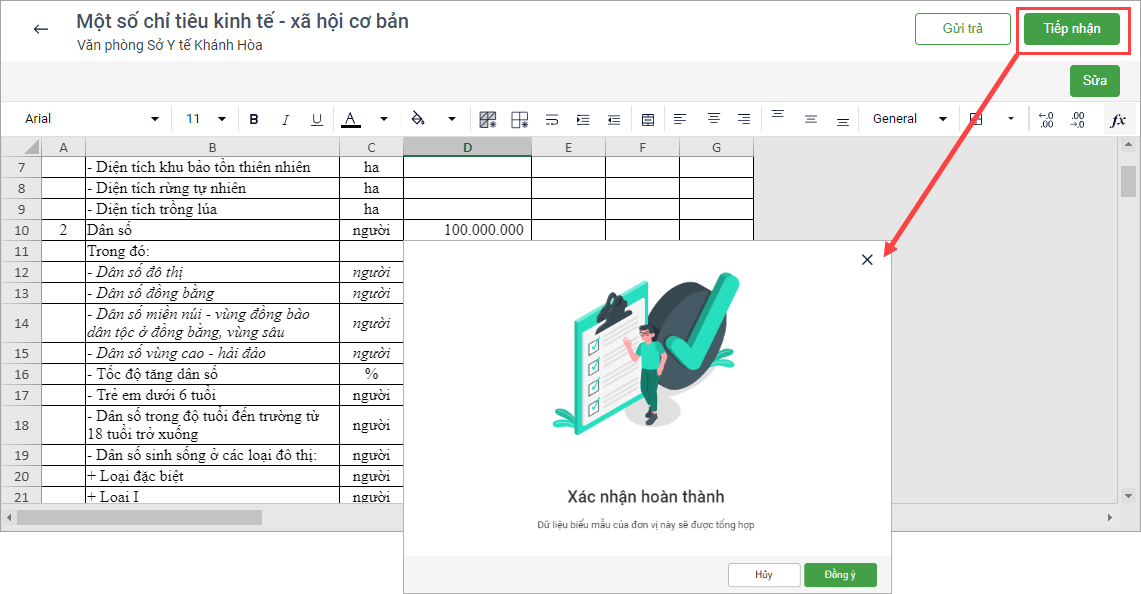Confirm the dialog with Đồng ý
The image size is (1141, 594).
click(840, 575)
